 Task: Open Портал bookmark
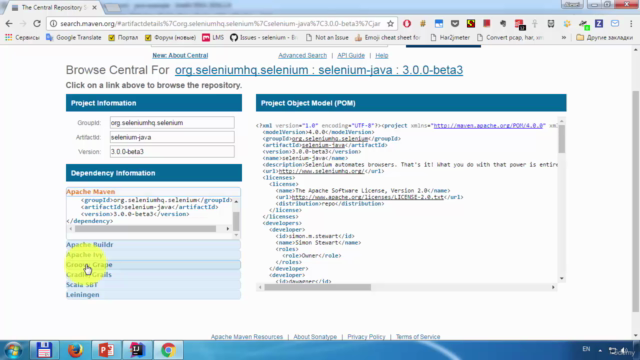point(123,38)
